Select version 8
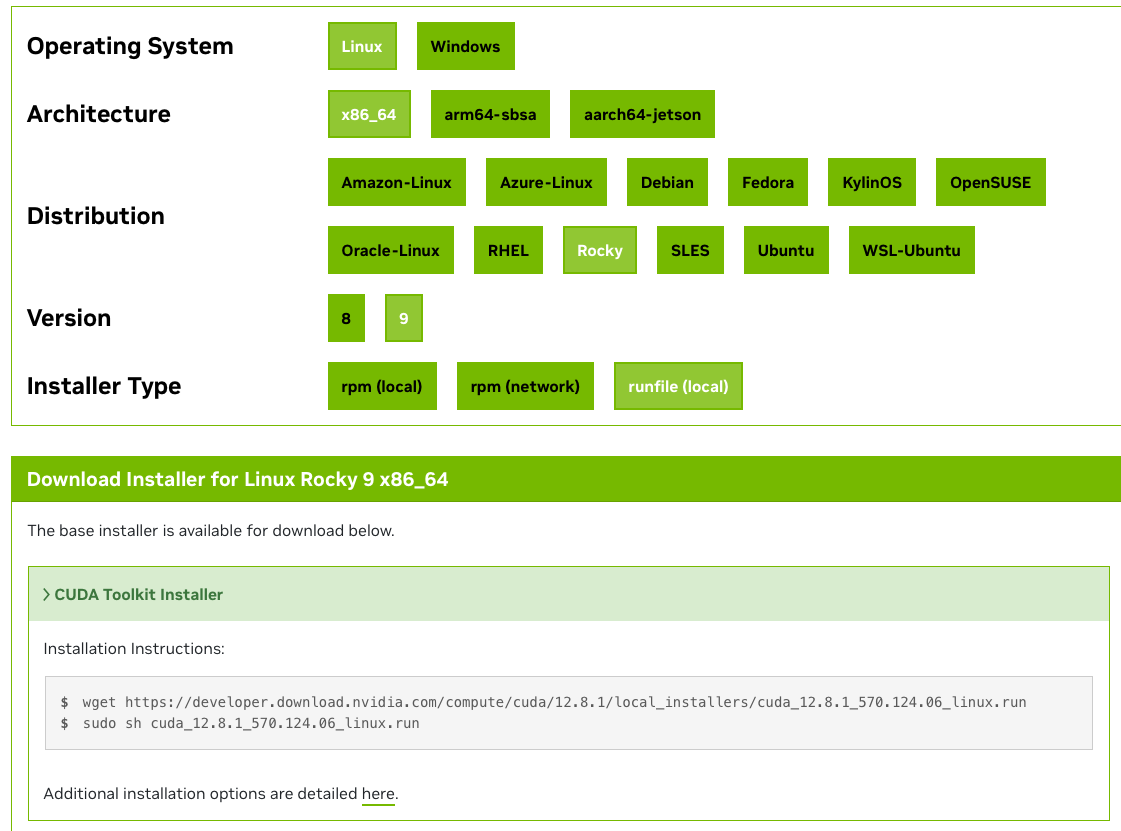The height and width of the screenshot is (831, 1121). pyautogui.click(x=346, y=318)
